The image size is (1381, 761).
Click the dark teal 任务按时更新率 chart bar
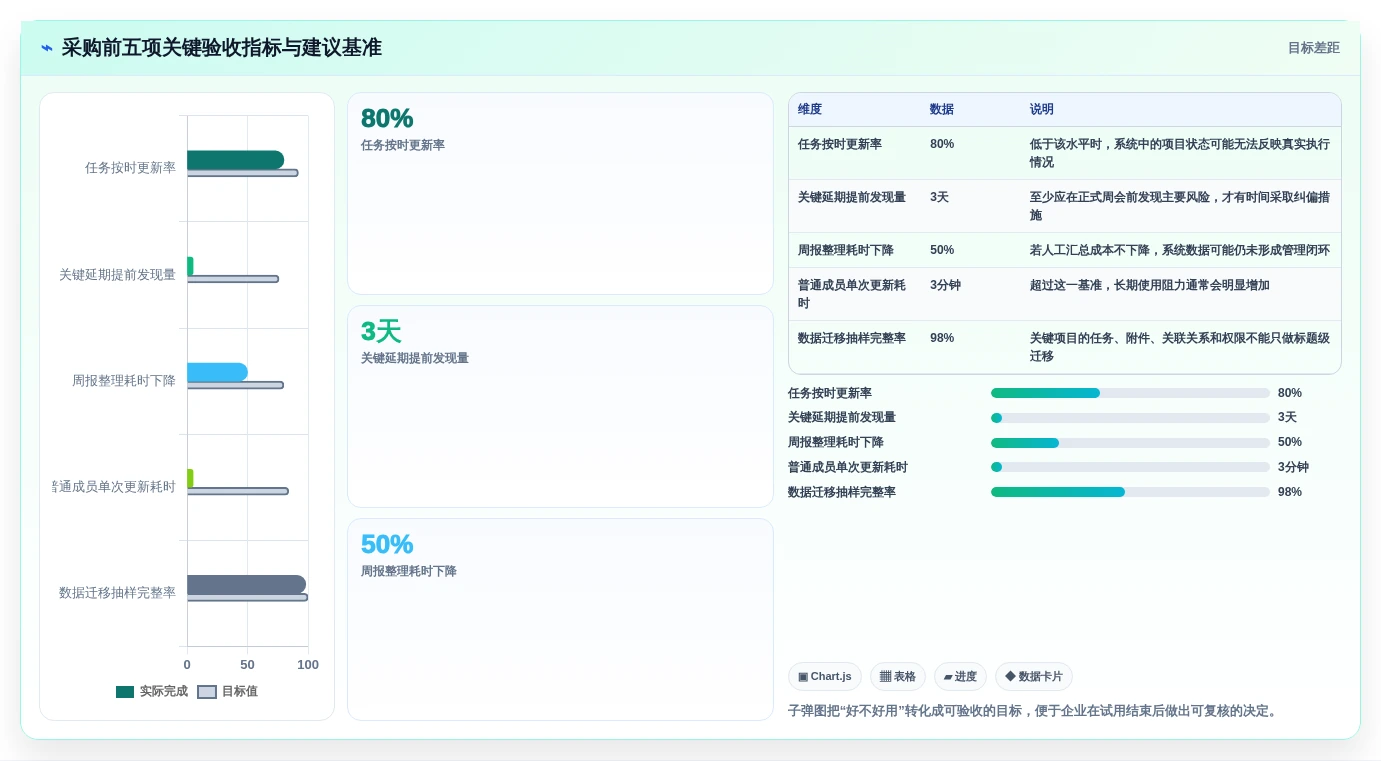(x=235, y=160)
